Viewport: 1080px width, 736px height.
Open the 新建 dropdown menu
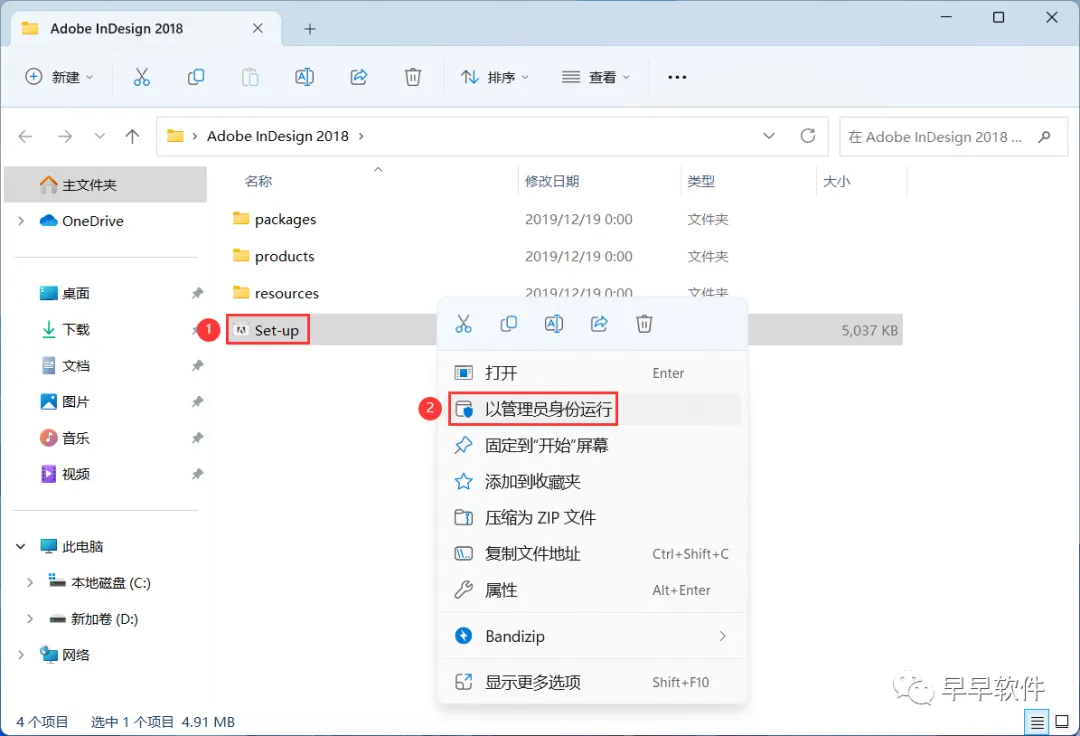pyautogui.click(x=59, y=77)
